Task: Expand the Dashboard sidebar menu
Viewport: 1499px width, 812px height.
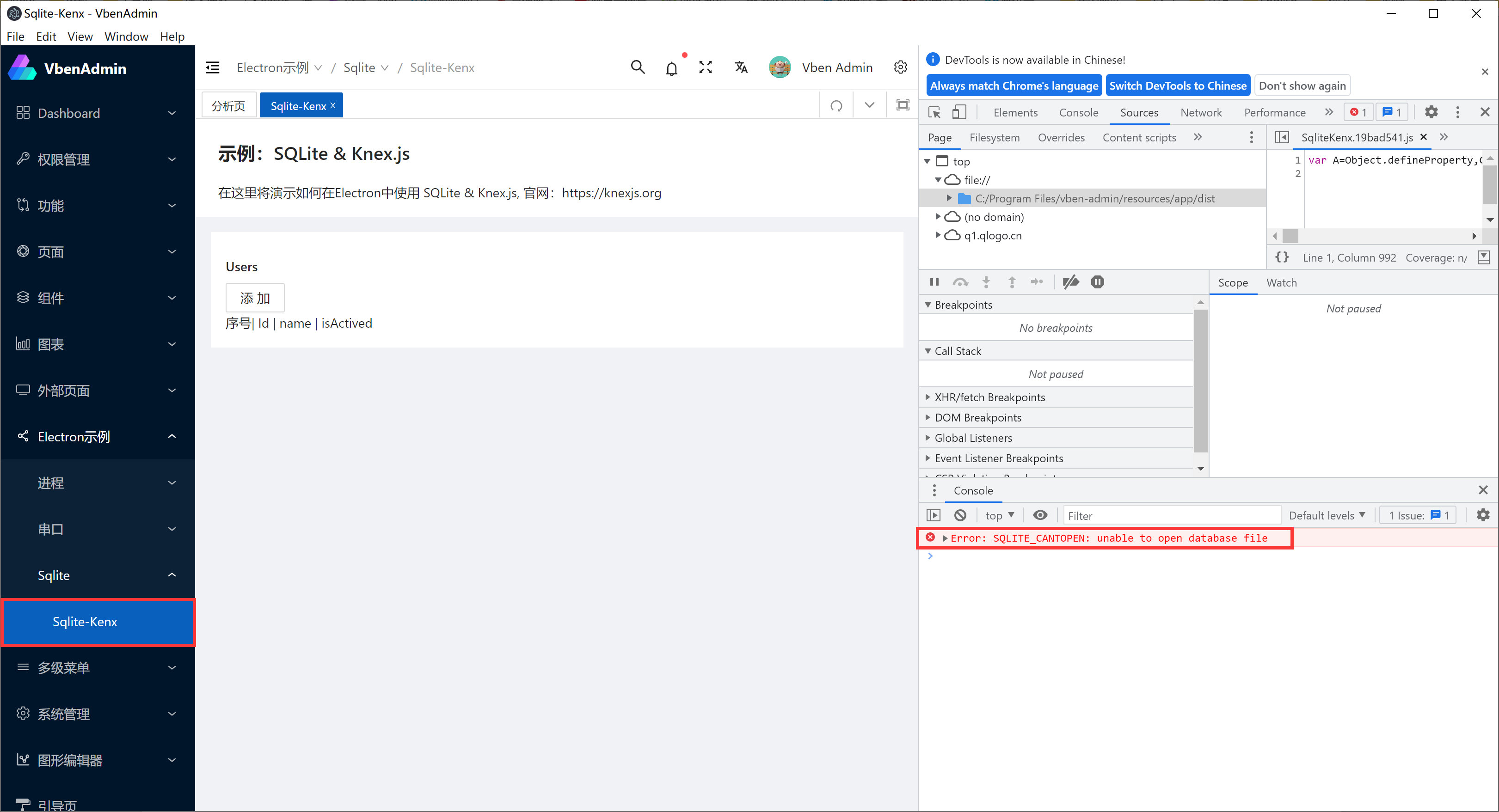Action: point(97,113)
